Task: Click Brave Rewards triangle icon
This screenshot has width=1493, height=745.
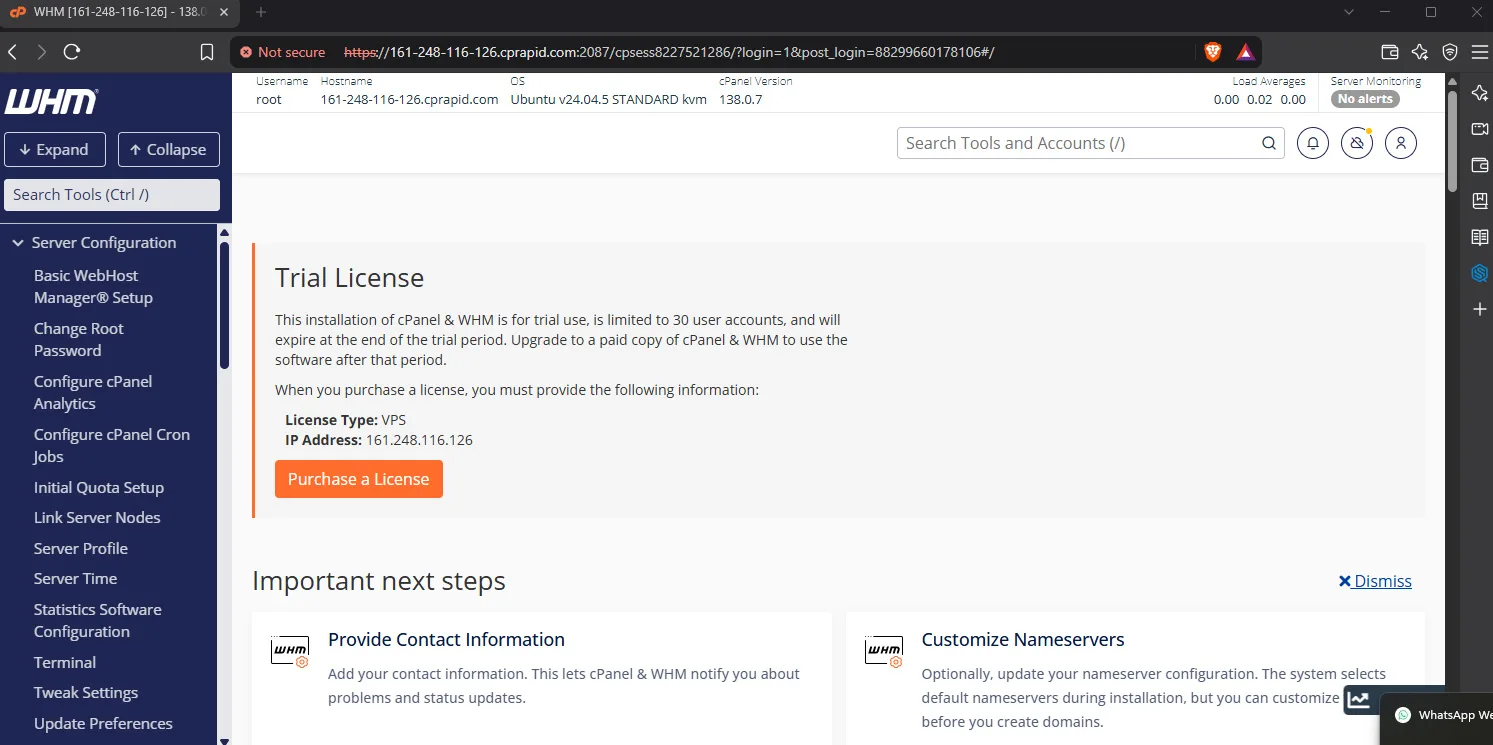Action: click(x=1245, y=52)
